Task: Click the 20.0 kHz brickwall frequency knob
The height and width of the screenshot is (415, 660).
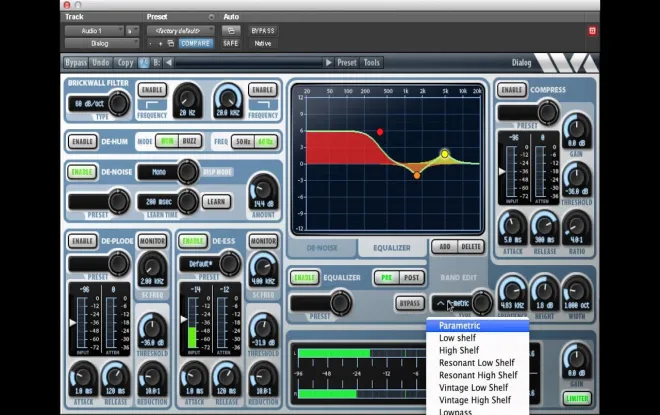Action: pos(228,100)
